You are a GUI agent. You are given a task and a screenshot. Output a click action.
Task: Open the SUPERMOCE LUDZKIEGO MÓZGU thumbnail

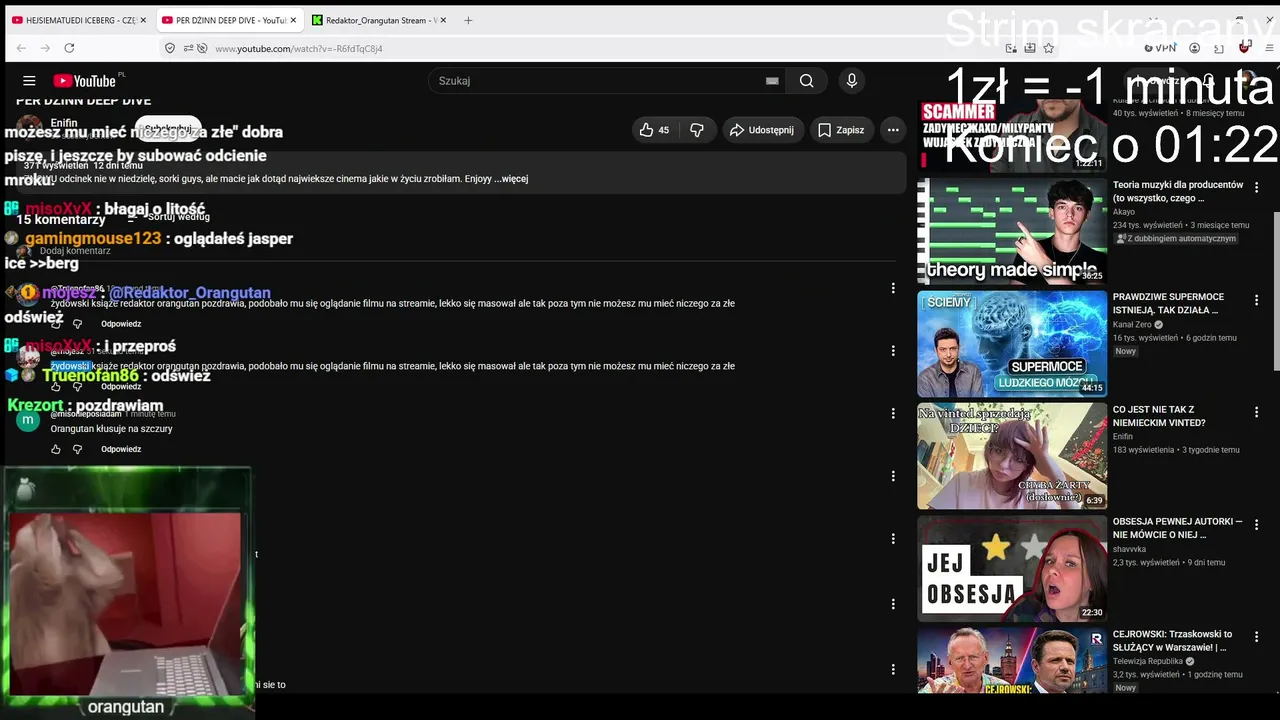1012,344
